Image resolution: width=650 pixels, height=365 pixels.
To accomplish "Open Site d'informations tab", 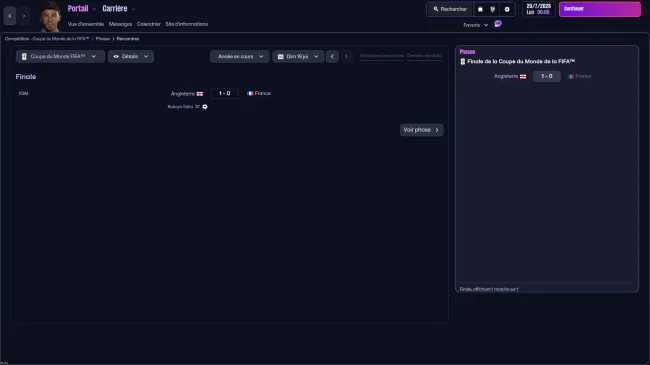I will (x=187, y=24).
